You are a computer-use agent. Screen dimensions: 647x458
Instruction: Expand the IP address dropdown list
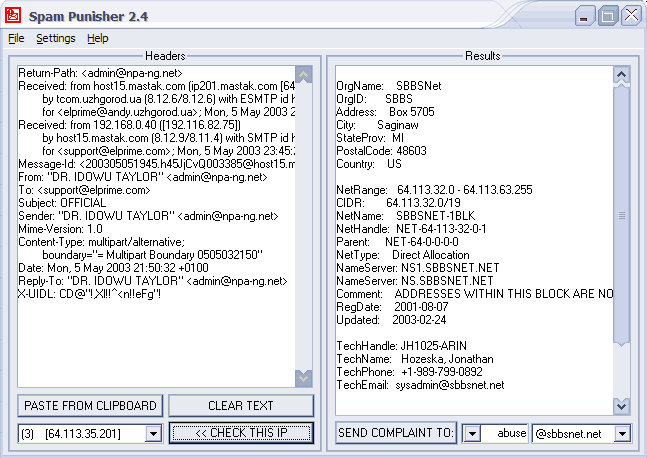coord(153,434)
